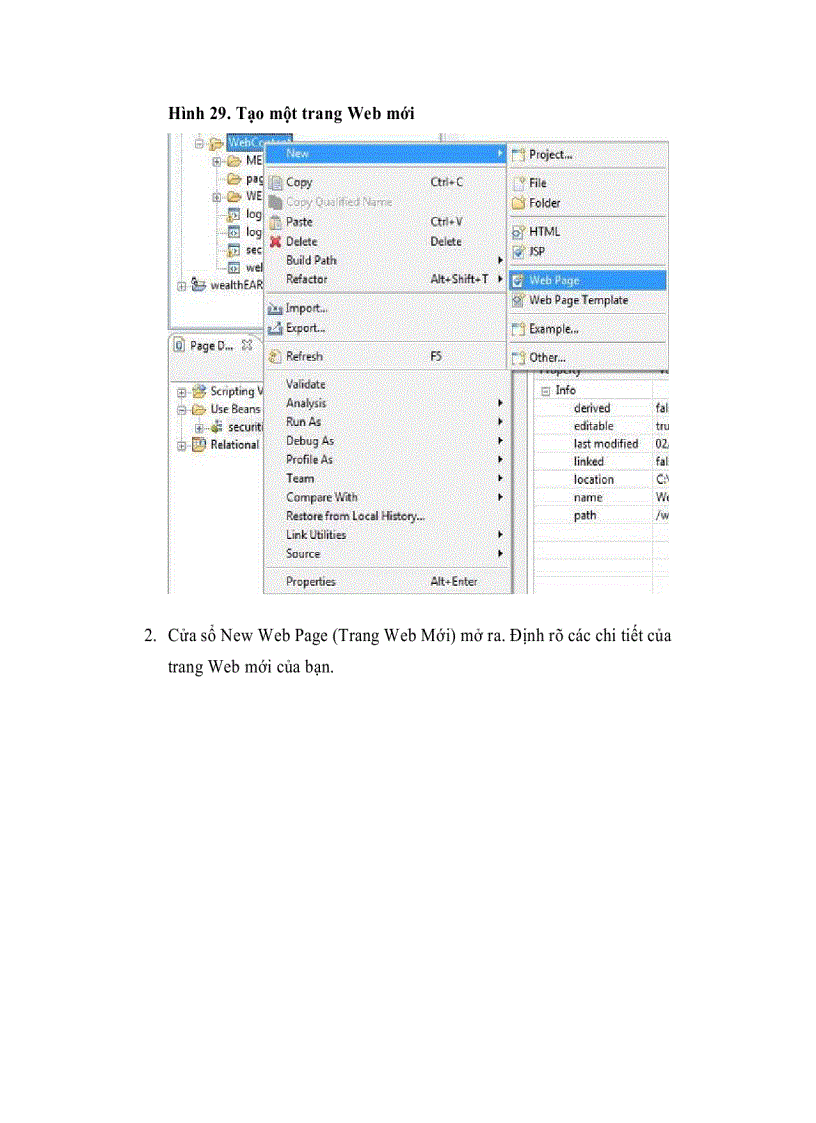The image size is (816, 1123).
Task: Click the Folder icon in the New submenu
Action: (x=517, y=203)
